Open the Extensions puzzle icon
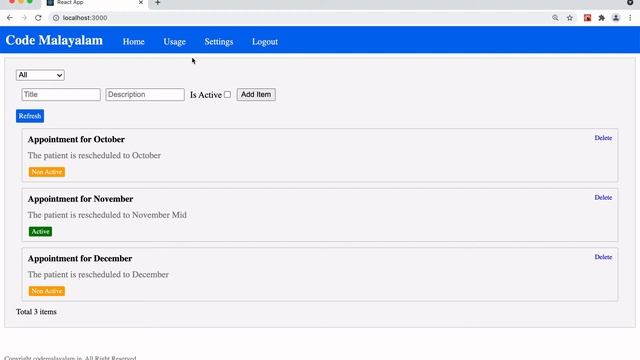 602,18
